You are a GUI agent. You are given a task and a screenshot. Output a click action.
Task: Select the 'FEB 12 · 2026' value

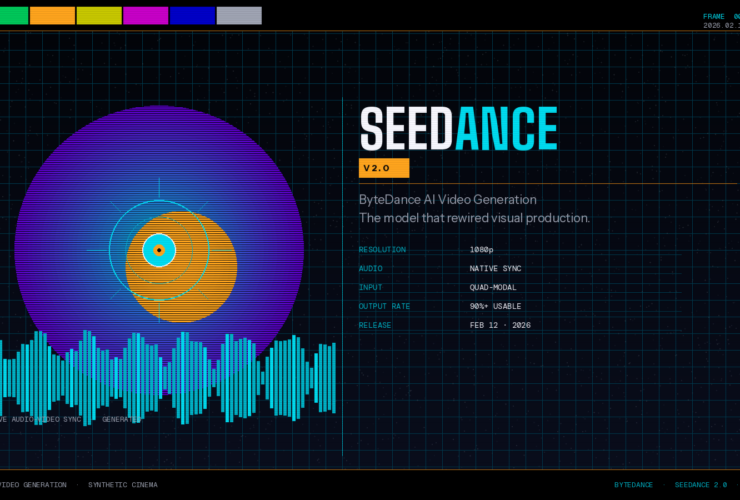point(500,325)
